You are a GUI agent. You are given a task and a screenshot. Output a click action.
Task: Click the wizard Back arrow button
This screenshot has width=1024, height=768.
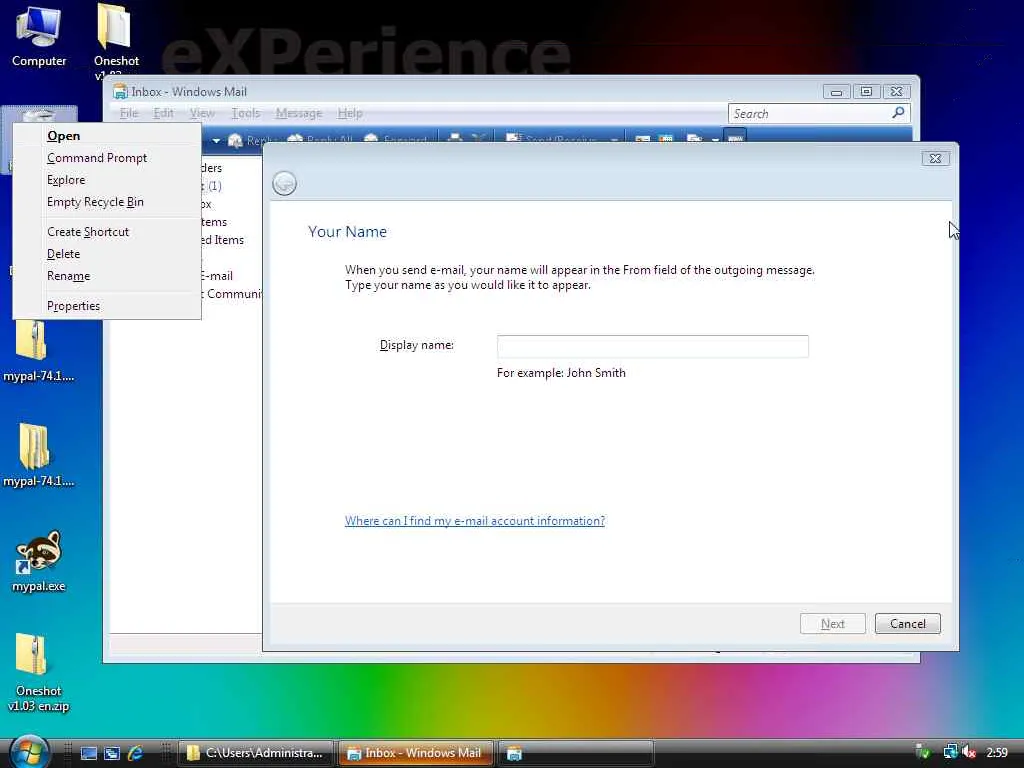[284, 184]
